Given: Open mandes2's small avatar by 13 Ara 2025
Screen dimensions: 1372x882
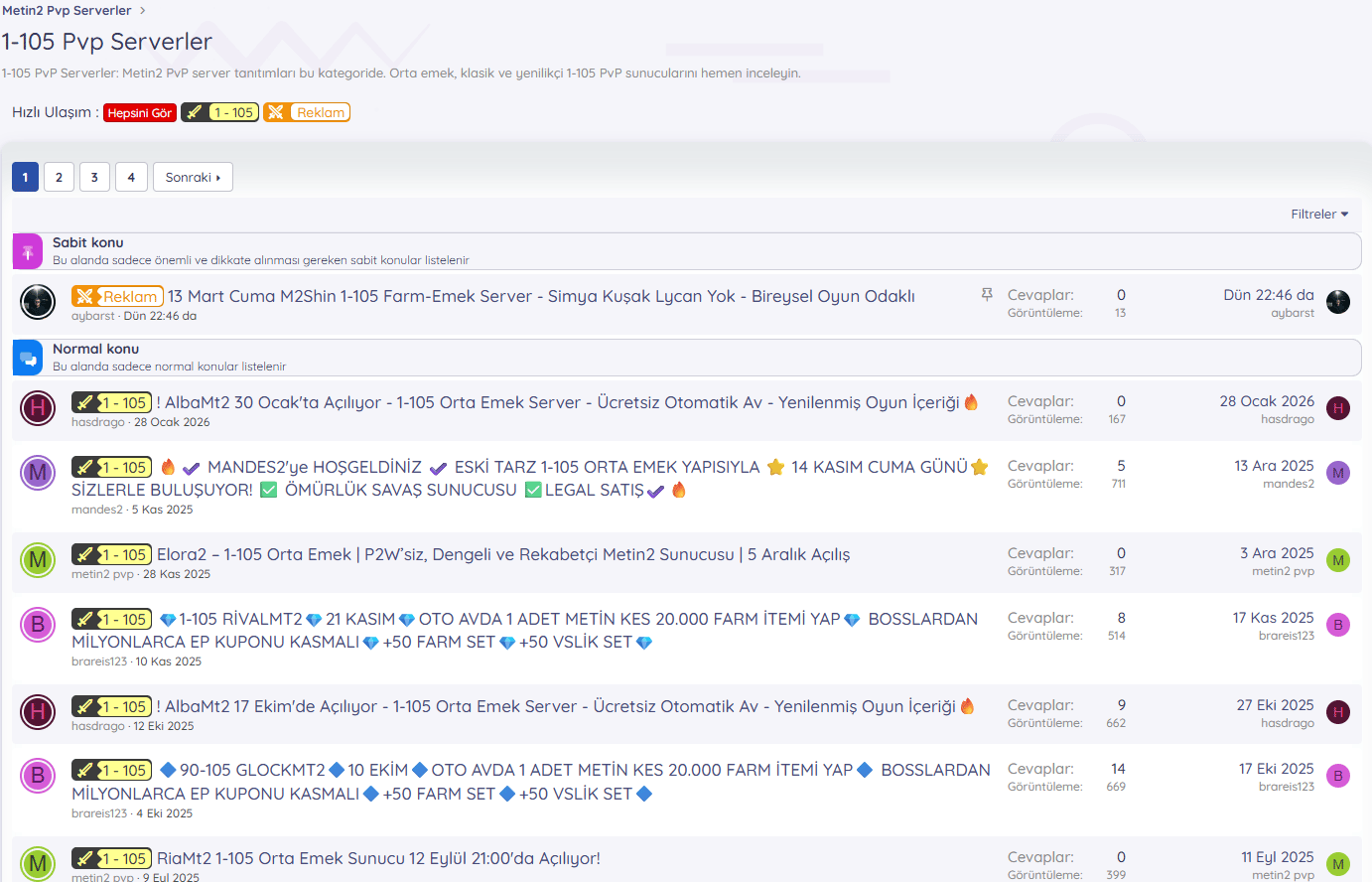Looking at the screenshot, I should coord(1338,473).
